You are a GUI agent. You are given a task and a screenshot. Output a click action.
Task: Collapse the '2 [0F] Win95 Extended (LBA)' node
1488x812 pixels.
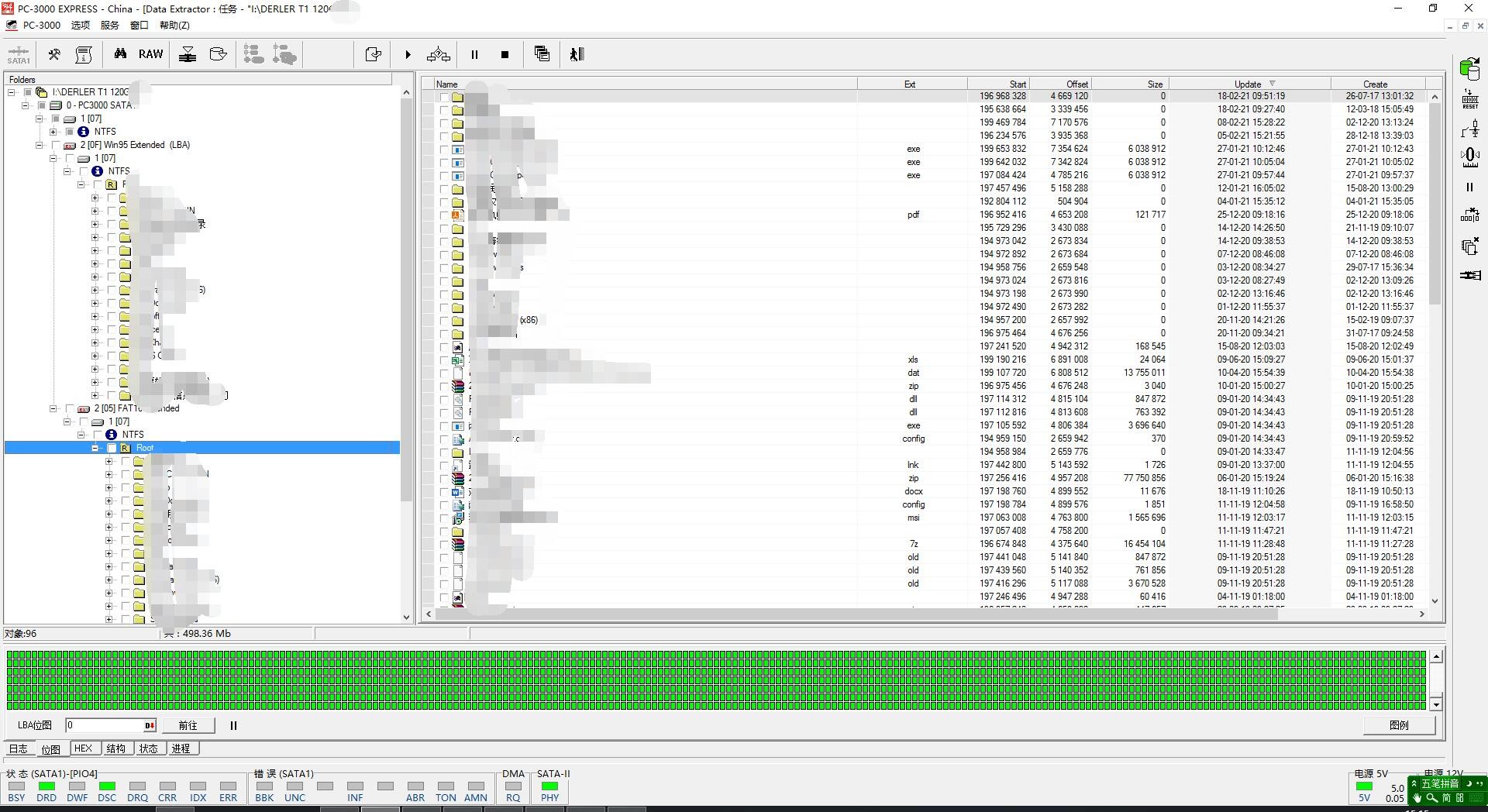40,145
